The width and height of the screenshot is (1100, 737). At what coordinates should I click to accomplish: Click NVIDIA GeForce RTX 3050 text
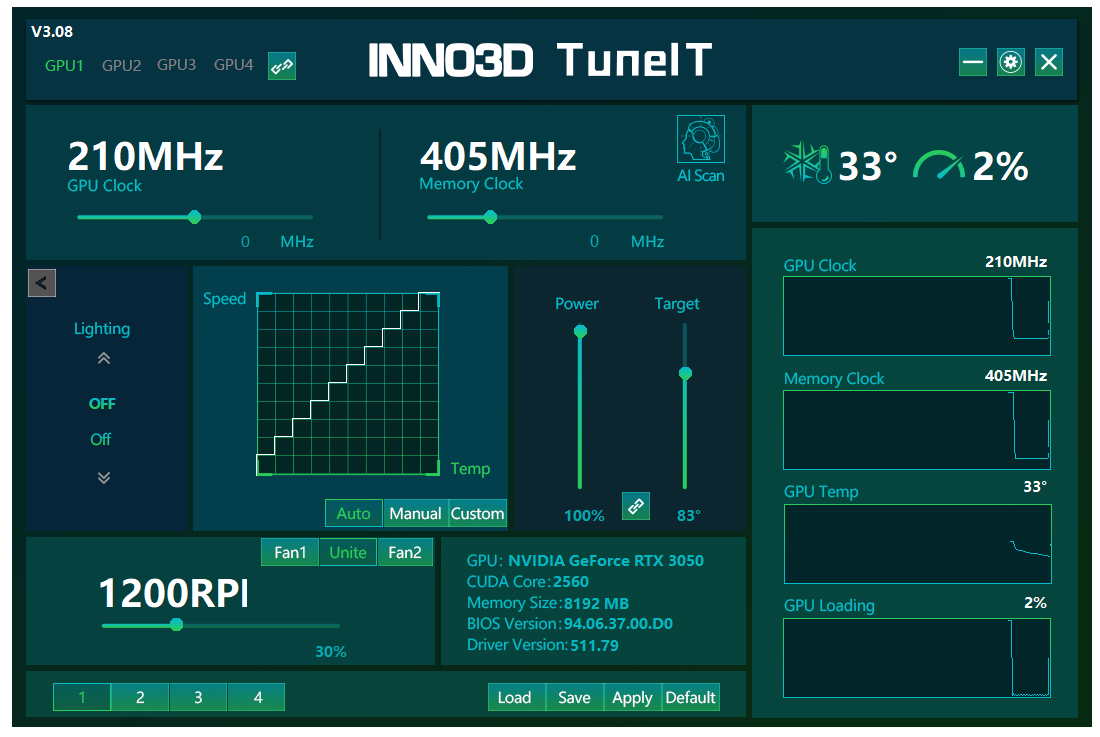[x=605, y=561]
